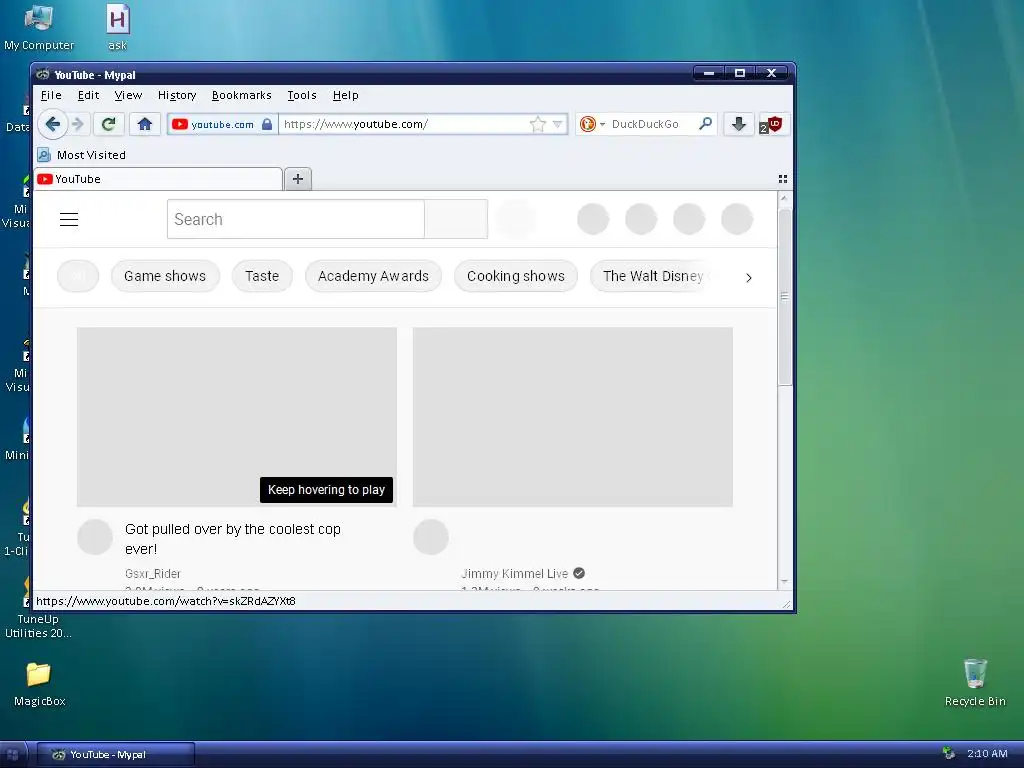
Task: Bookmark this page with the star
Action: pyautogui.click(x=537, y=124)
